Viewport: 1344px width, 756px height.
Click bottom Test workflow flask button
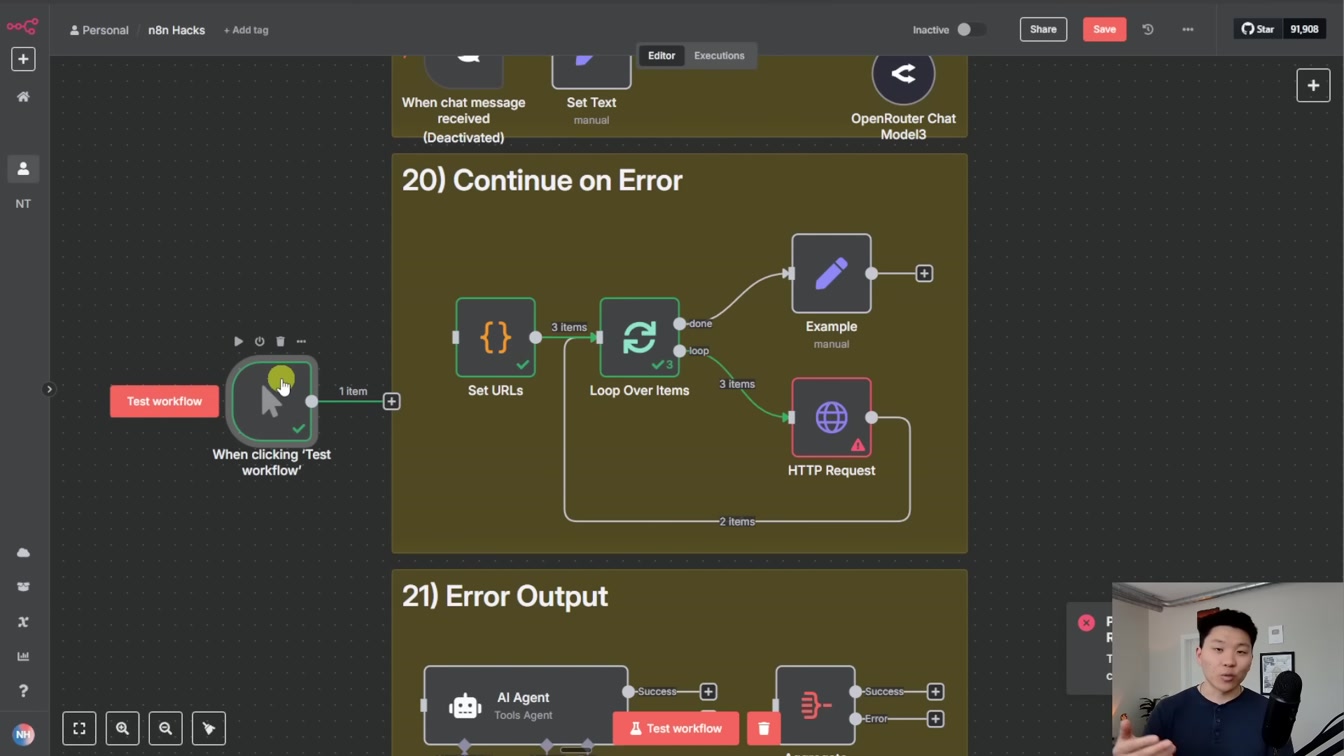point(675,728)
